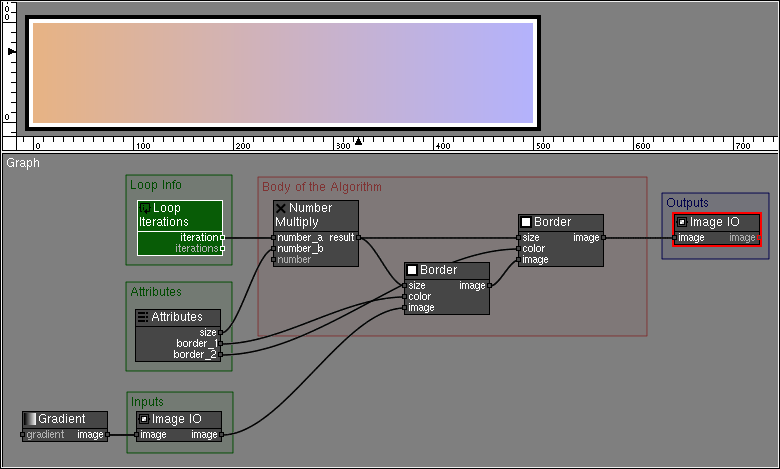The width and height of the screenshot is (780, 469).
Task: Click the triangle marker on horizontal ruler
Action: (x=359, y=142)
